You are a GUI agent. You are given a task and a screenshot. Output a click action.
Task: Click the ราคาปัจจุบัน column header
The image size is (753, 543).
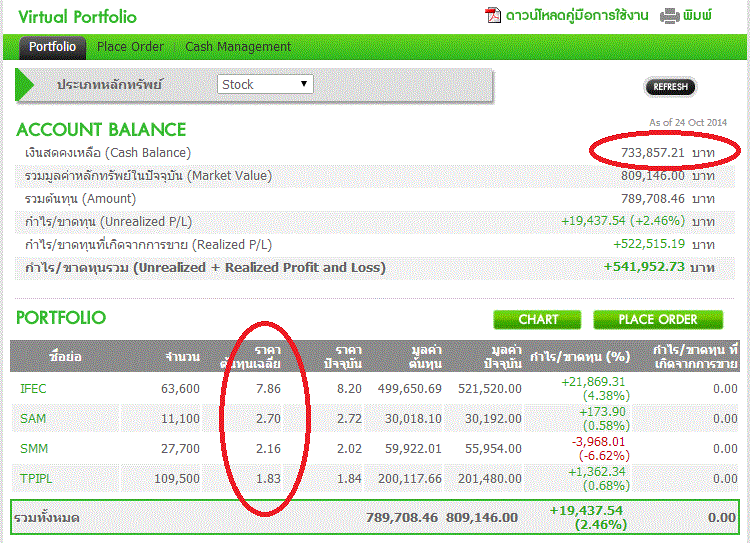pos(342,357)
